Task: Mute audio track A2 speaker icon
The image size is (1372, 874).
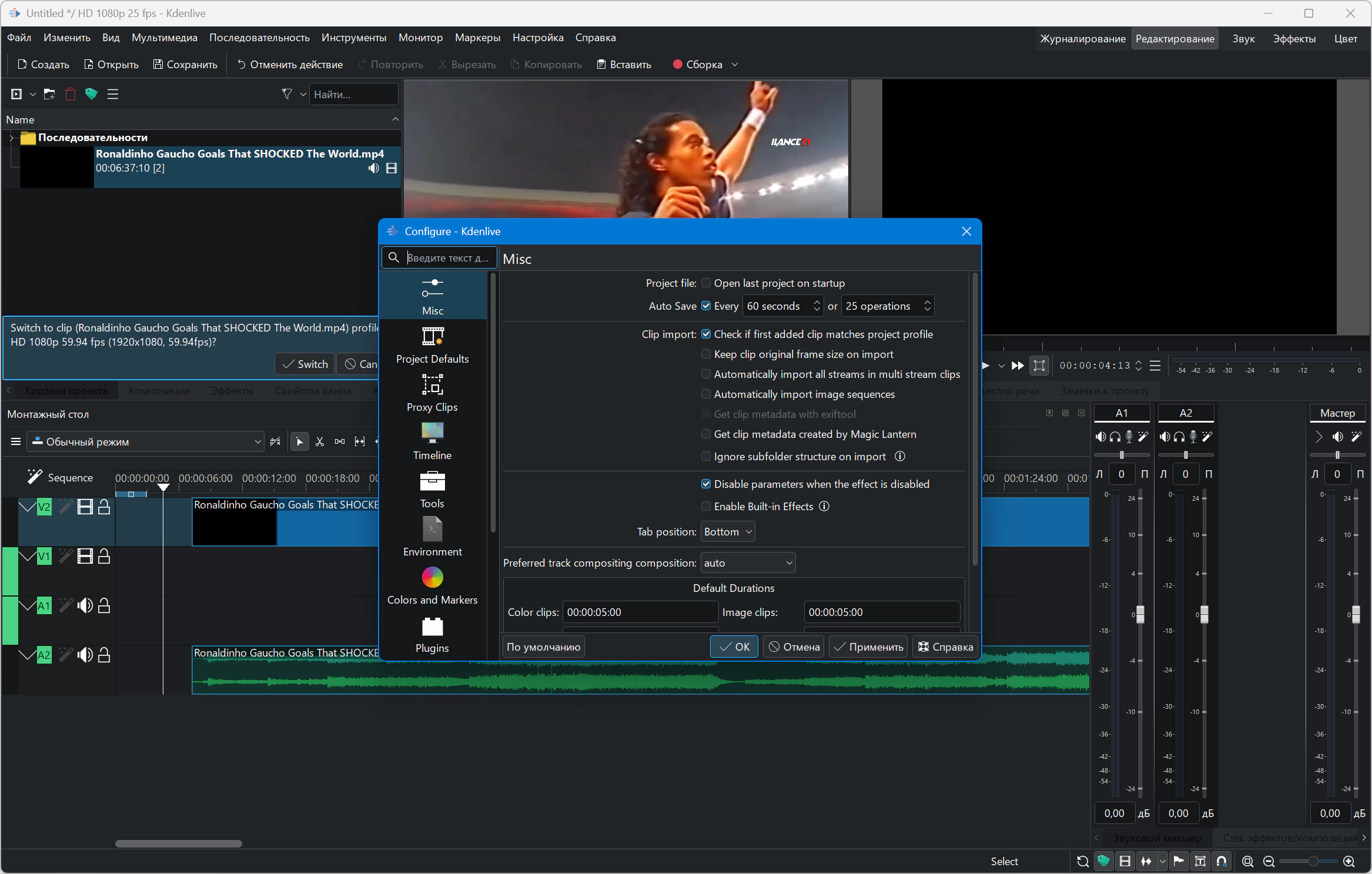Action: 85,655
